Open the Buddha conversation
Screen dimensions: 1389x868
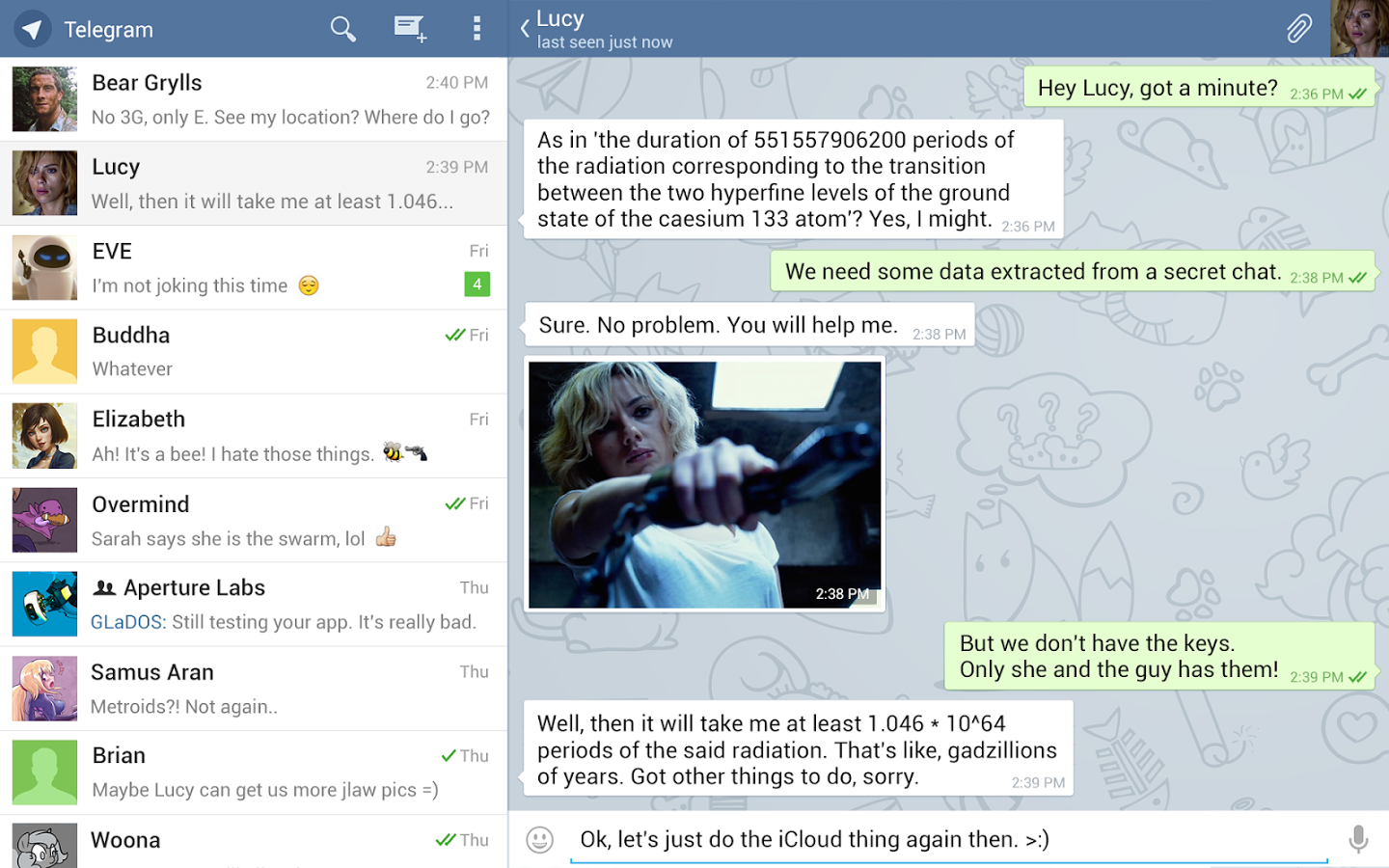[254, 351]
